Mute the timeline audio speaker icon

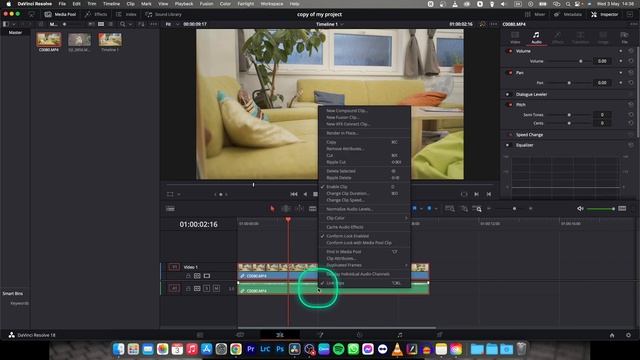click(580, 209)
